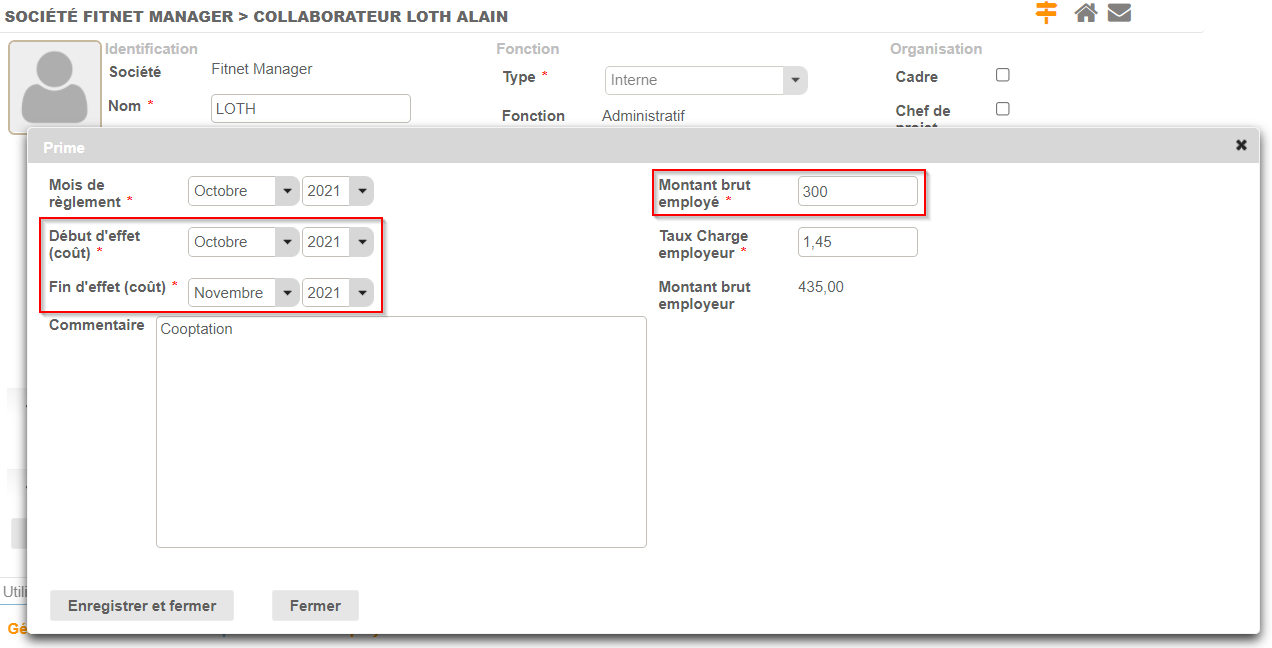Open Mois de règlement month dropdown
This screenshot has height=648, width=1272.
(x=243, y=191)
